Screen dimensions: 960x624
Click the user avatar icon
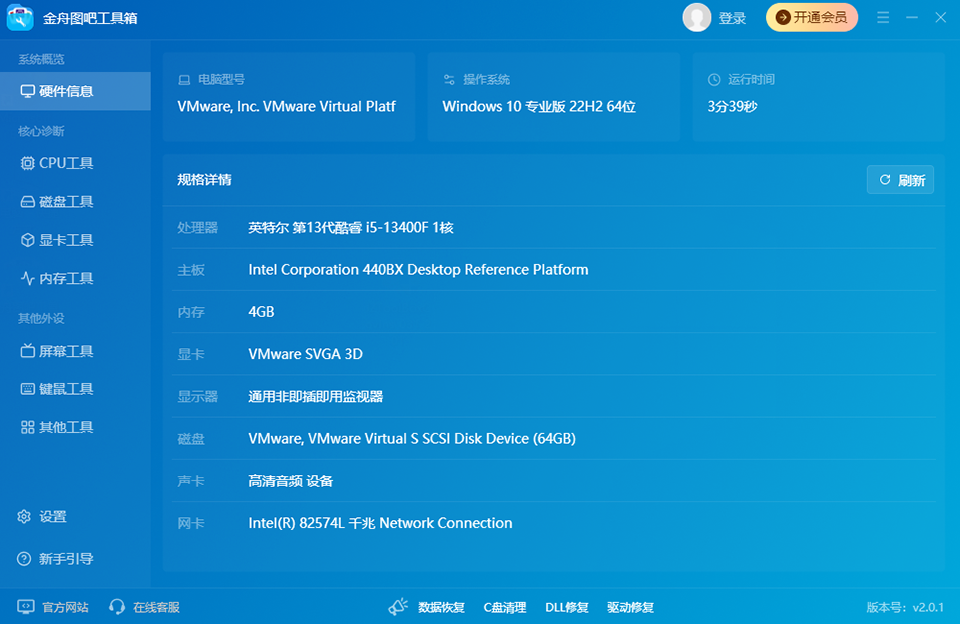point(697,17)
